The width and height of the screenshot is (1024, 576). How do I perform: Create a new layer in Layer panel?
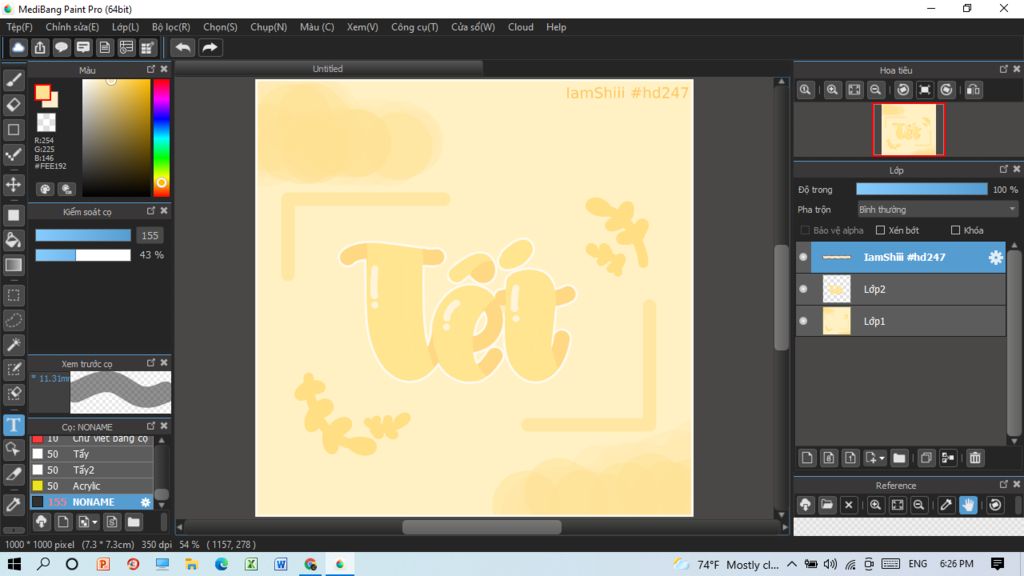click(x=807, y=458)
